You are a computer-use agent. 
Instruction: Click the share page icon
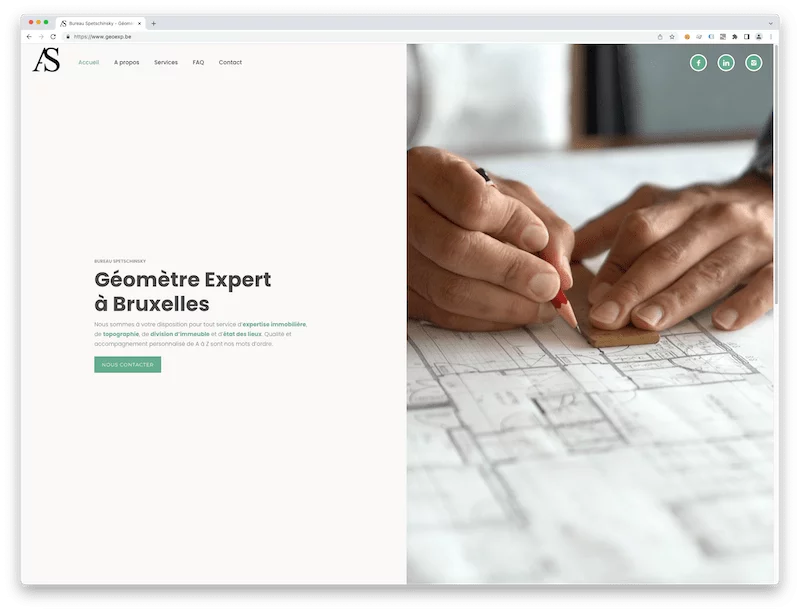660,37
